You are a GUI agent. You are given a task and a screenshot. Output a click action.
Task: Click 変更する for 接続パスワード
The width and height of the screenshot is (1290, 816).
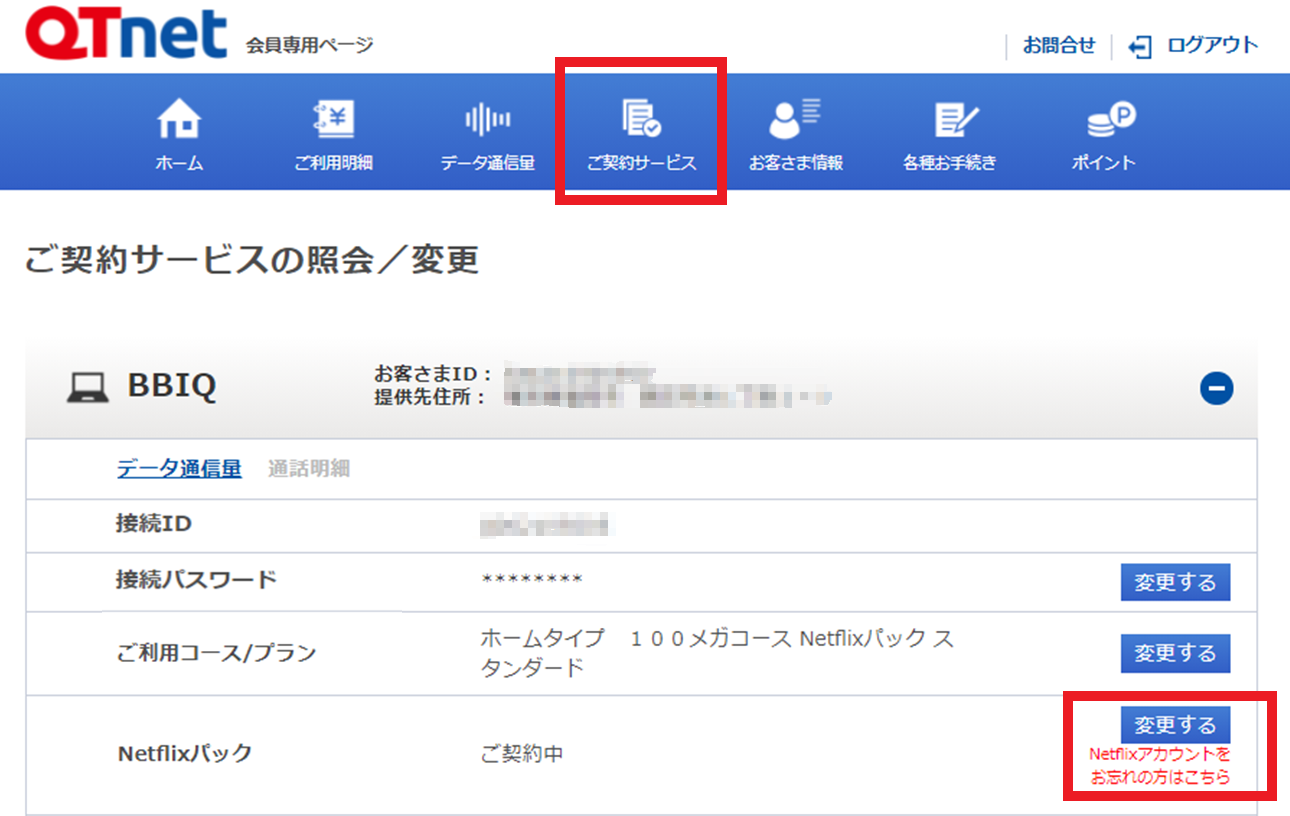1175,582
